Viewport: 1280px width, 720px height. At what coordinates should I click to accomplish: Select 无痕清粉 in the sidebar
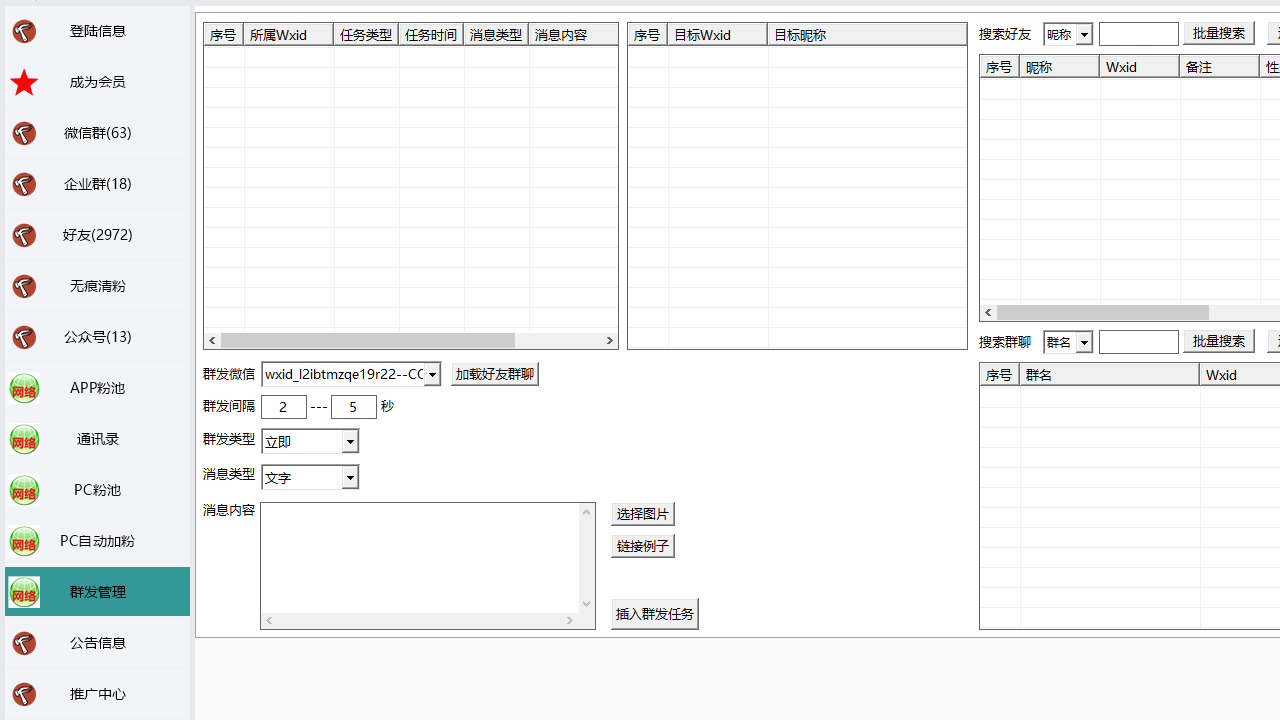coord(98,286)
